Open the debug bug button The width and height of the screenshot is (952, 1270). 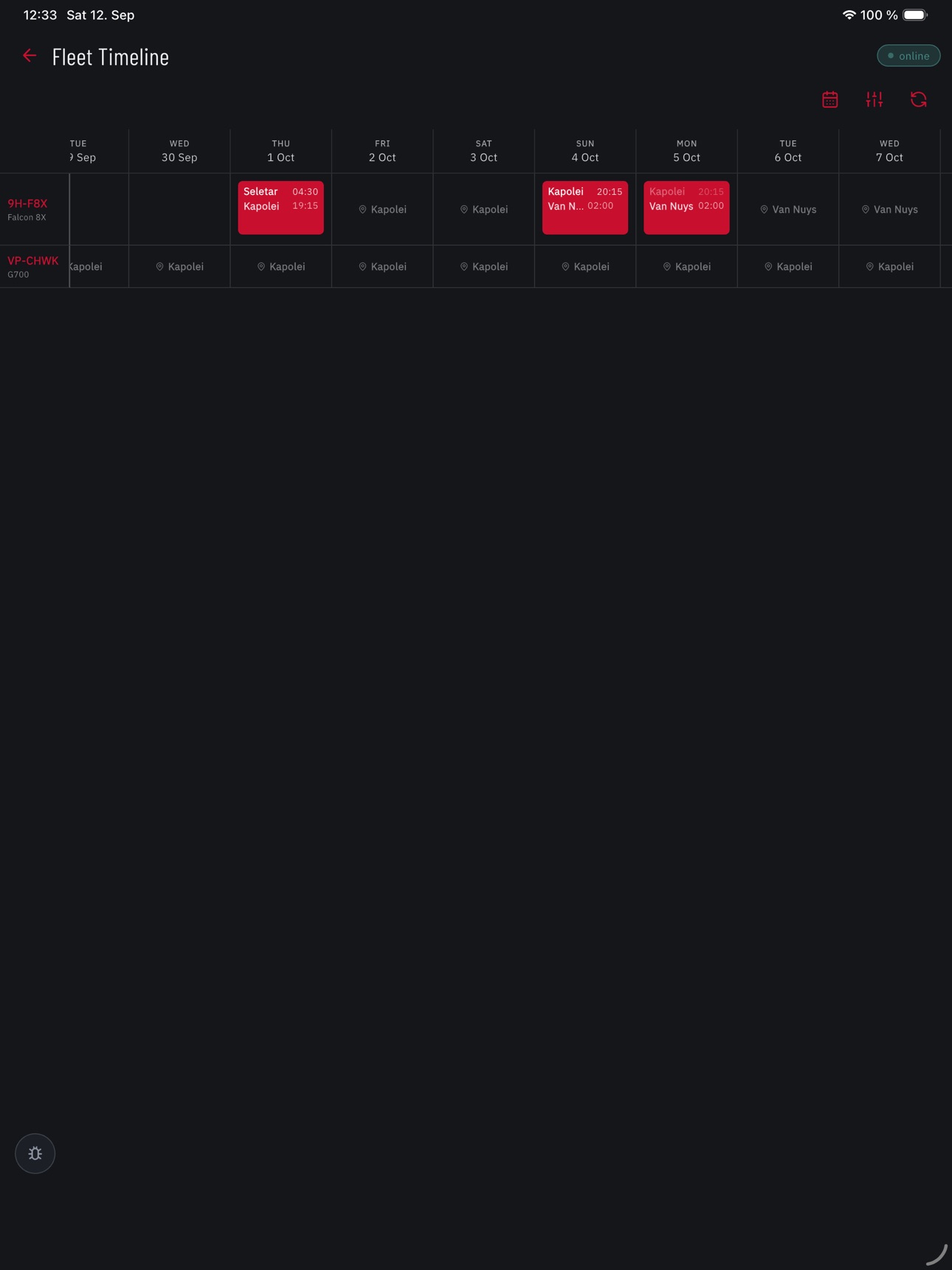pos(35,1153)
